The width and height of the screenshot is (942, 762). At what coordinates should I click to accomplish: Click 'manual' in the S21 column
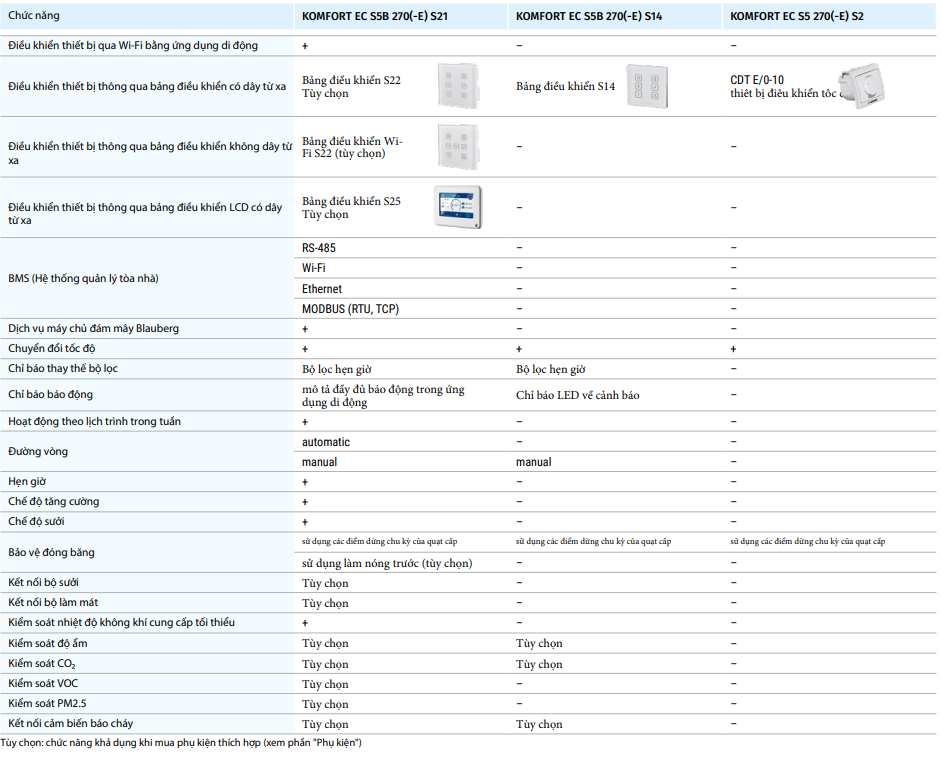[320, 462]
